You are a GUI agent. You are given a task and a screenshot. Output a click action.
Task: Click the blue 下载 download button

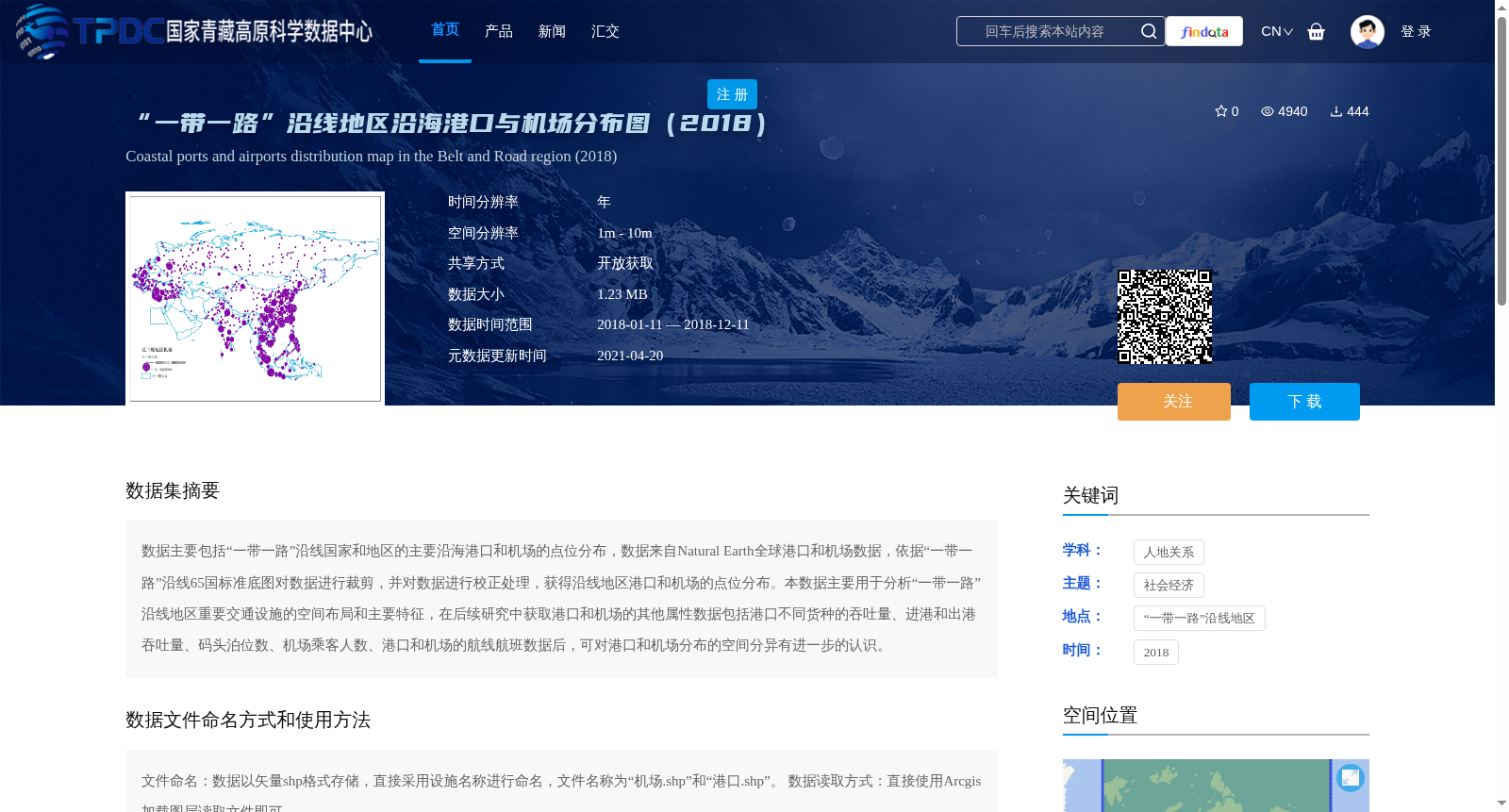click(1304, 402)
